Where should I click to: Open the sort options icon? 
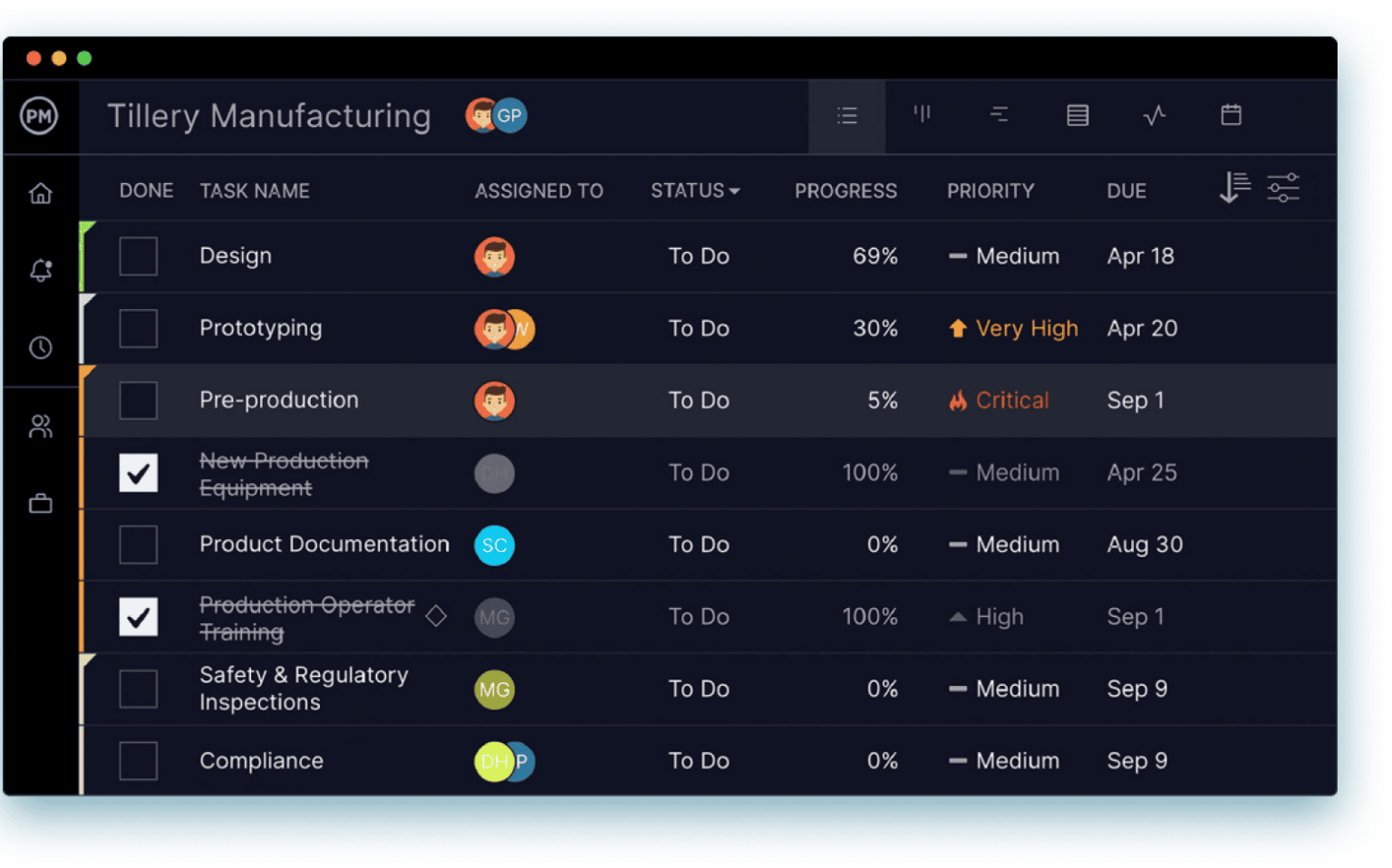click(1232, 188)
